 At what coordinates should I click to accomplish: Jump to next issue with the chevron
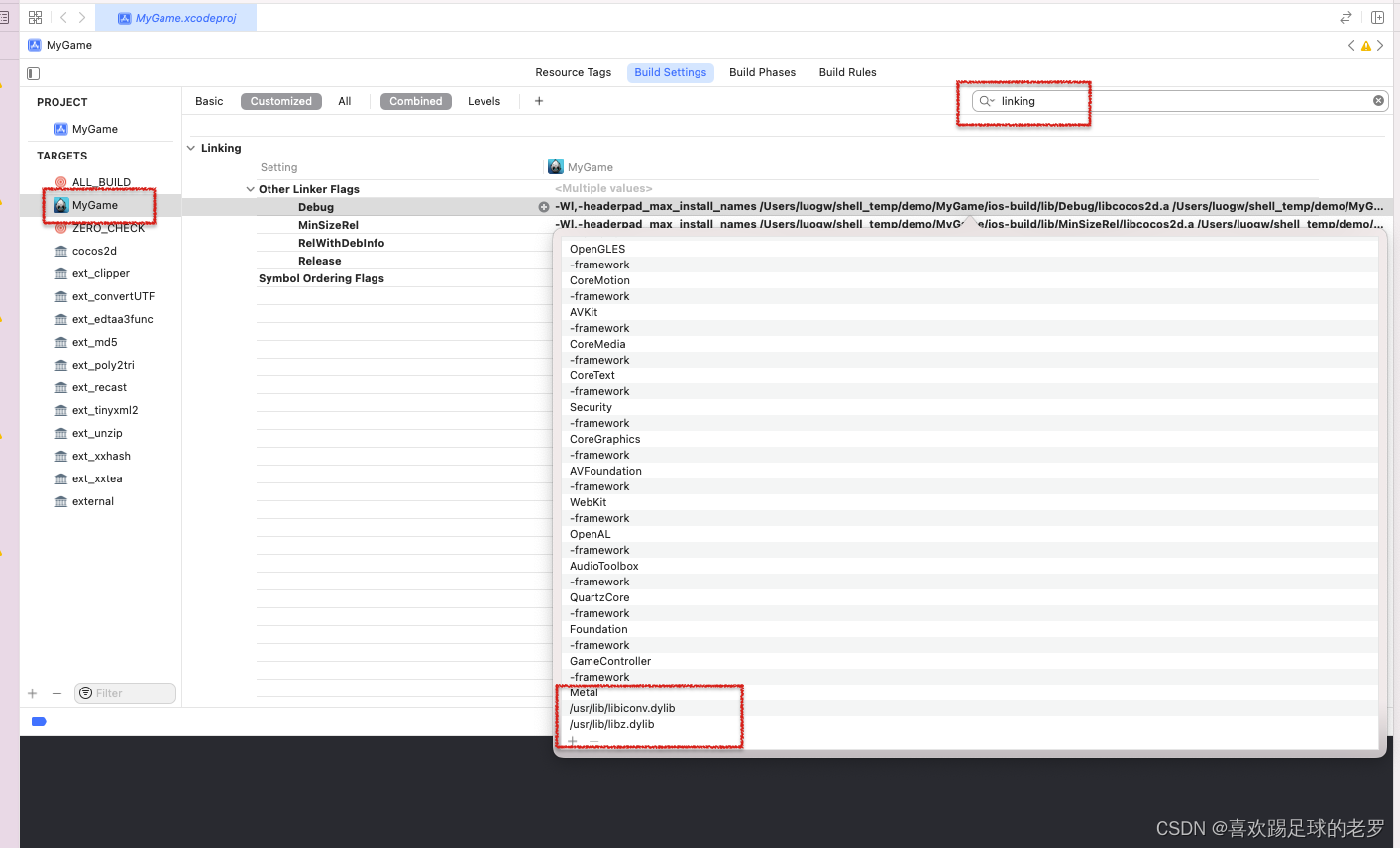[1380, 46]
